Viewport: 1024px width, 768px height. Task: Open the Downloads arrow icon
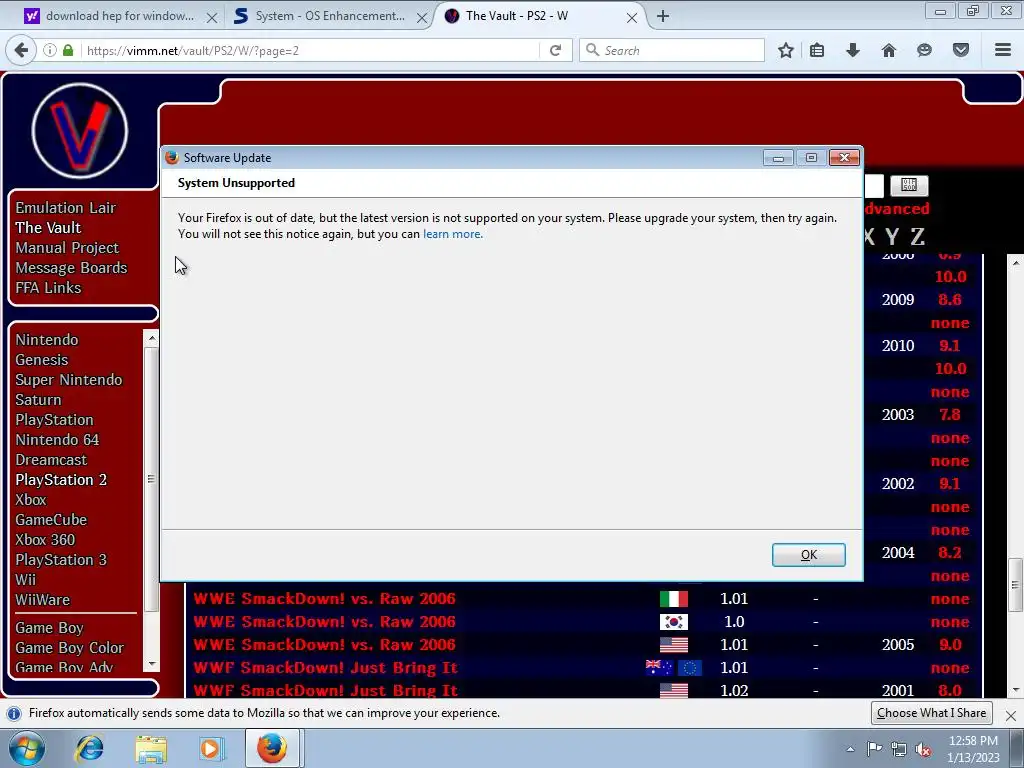coord(852,50)
